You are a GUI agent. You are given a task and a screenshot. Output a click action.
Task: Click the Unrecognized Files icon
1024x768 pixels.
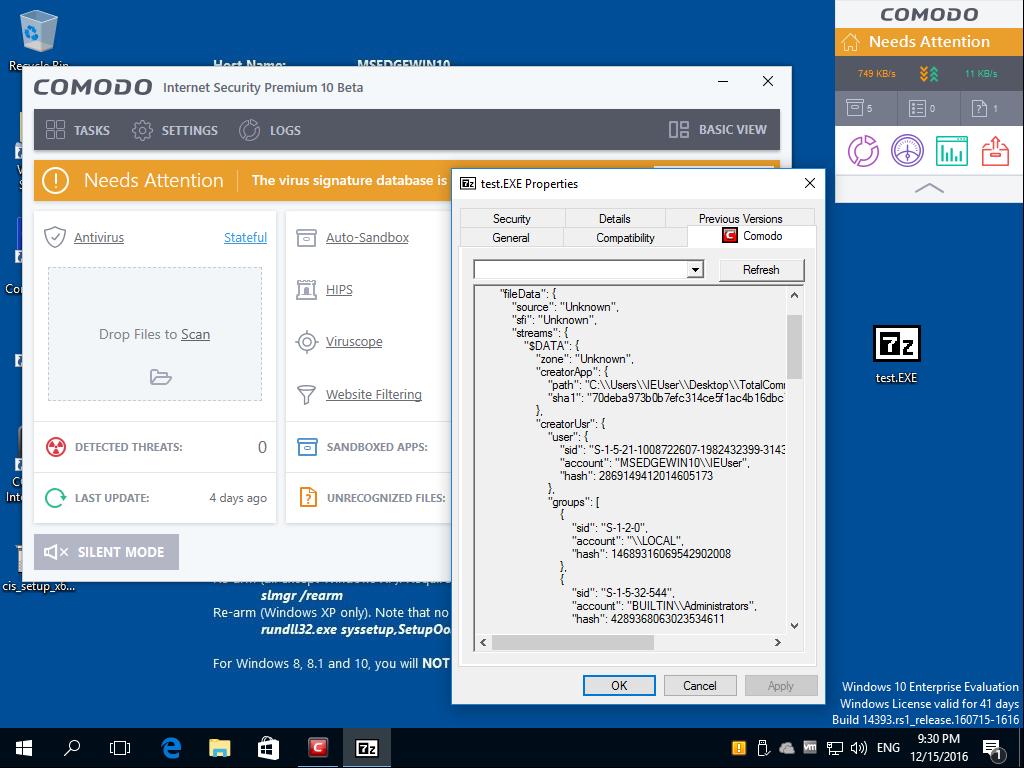pyautogui.click(x=308, y=498)
